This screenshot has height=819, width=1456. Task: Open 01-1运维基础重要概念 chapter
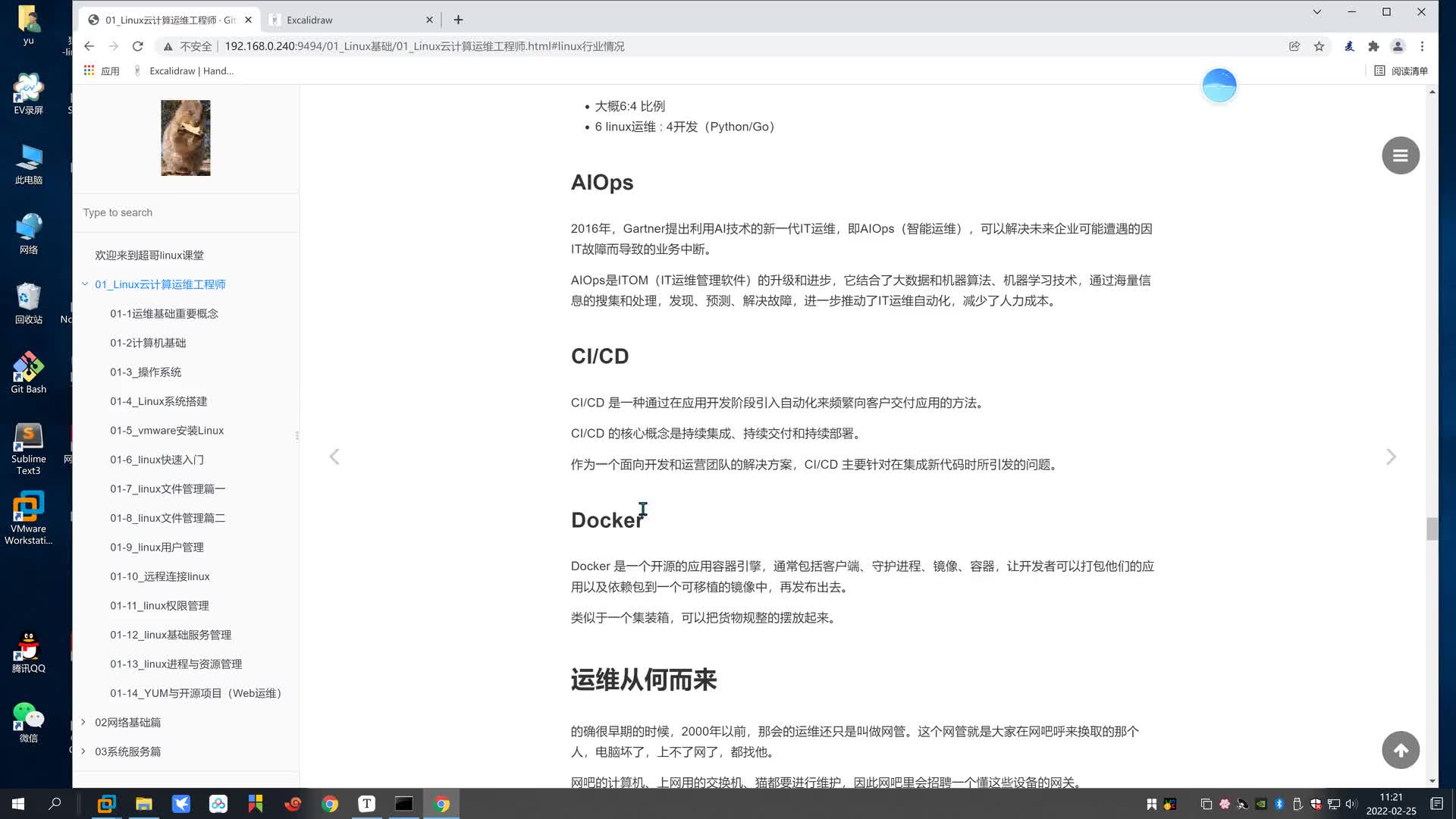point(164,313)
